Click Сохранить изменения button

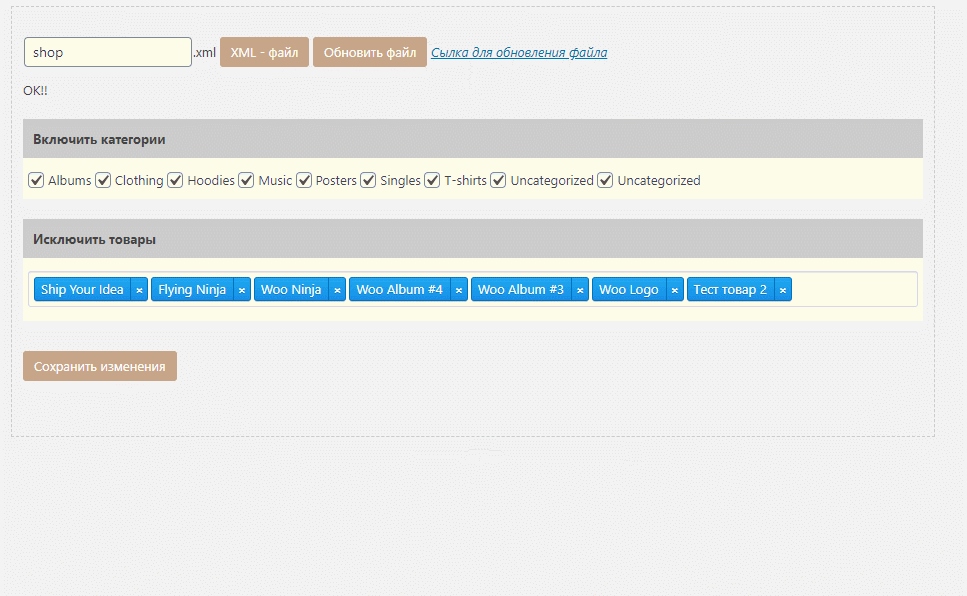pos(100,366)
